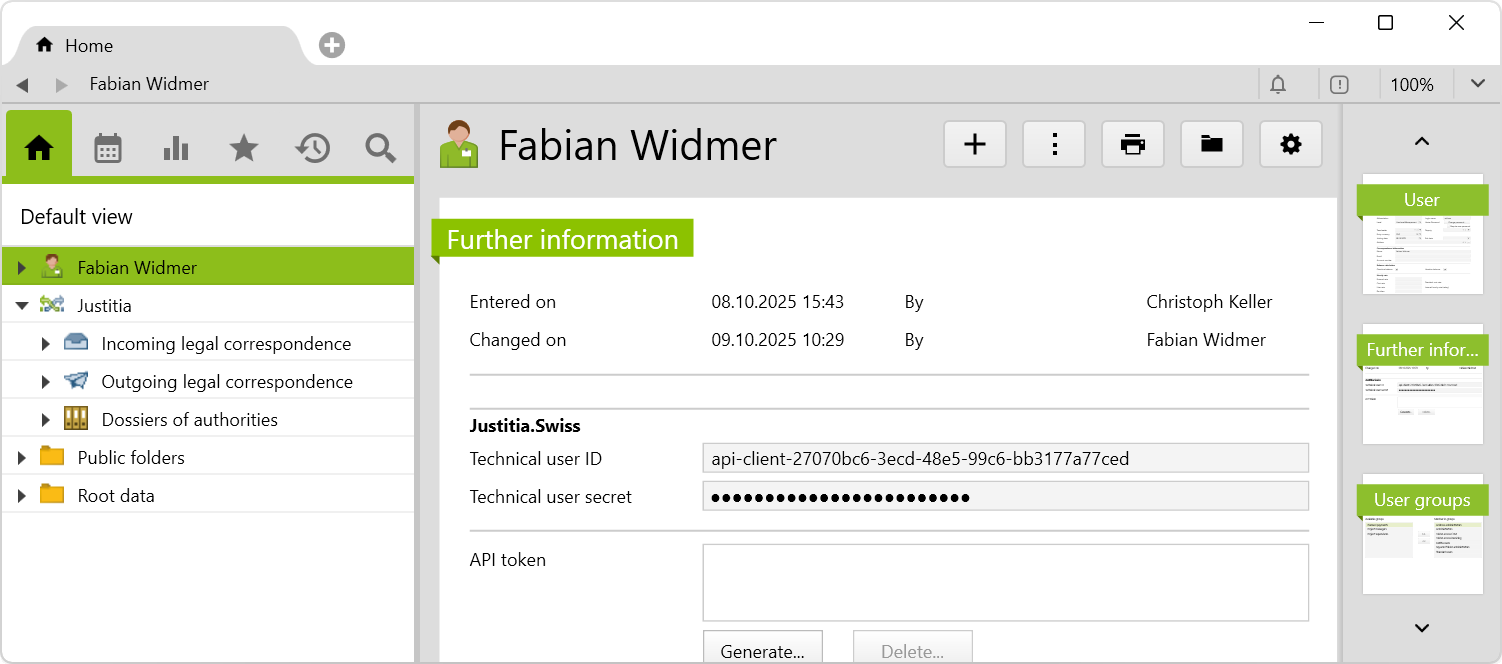Viewport: 1502px width, 664px height.
Task: Expand Incoming legal correspondence node
Action: [x=45, y=344]
